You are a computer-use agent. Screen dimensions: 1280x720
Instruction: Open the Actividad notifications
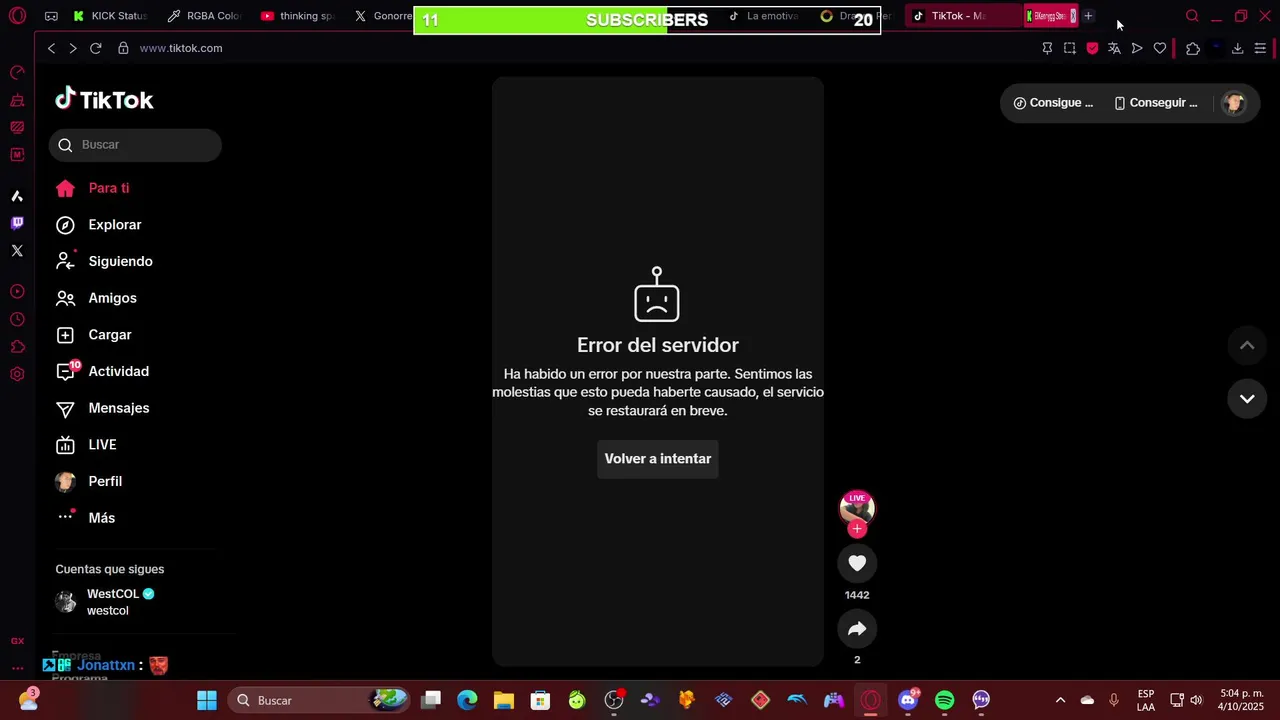(102, 371)
